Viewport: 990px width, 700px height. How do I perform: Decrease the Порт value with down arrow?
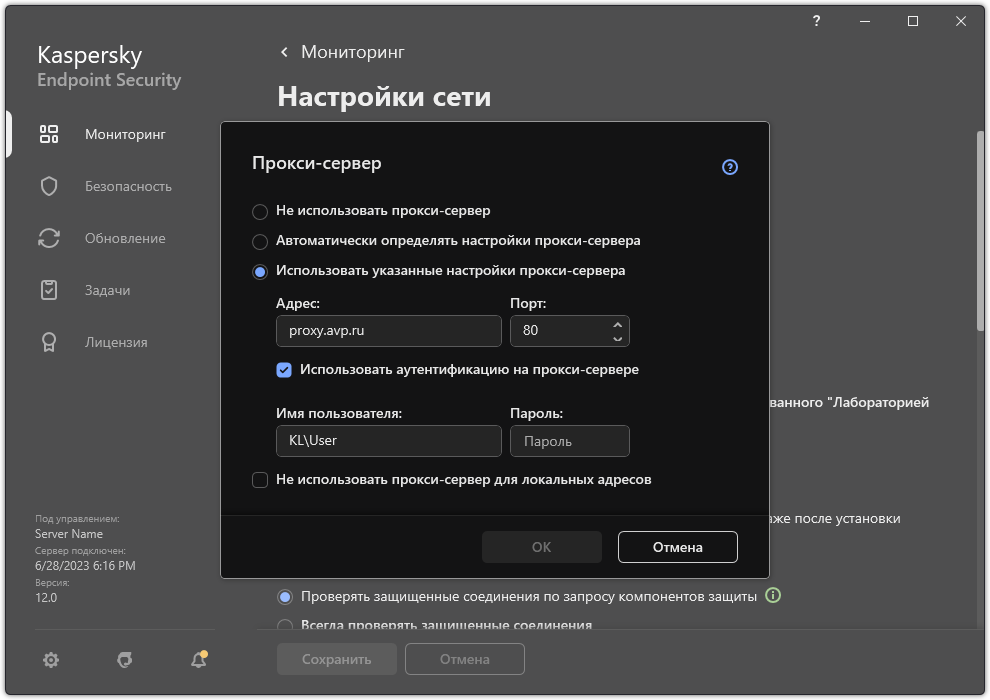click(x=618, y=337)
